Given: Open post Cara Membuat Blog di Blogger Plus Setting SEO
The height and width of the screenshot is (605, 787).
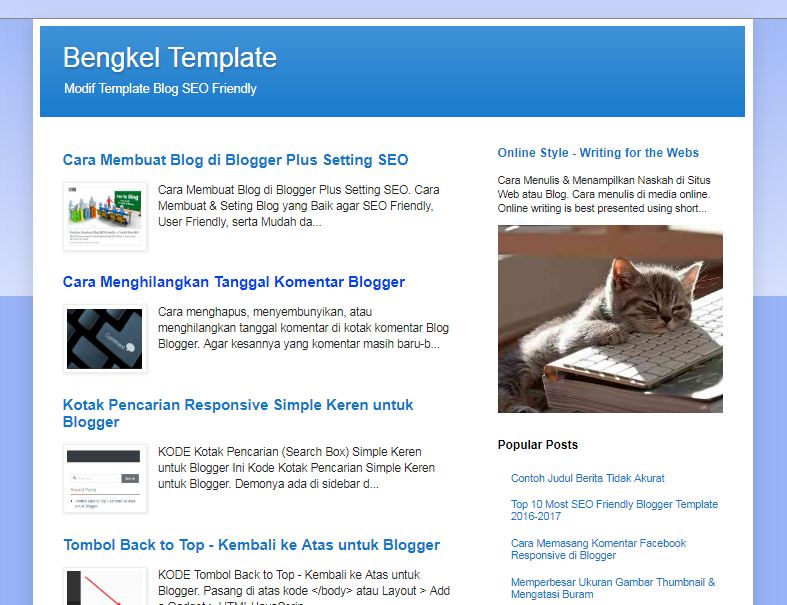Looking at the screenshot, I should point(235,160).
